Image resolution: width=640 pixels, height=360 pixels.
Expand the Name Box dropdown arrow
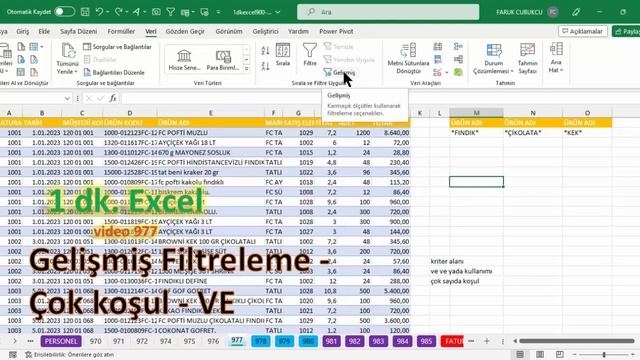pyautogui.click(x=67, y=98)
